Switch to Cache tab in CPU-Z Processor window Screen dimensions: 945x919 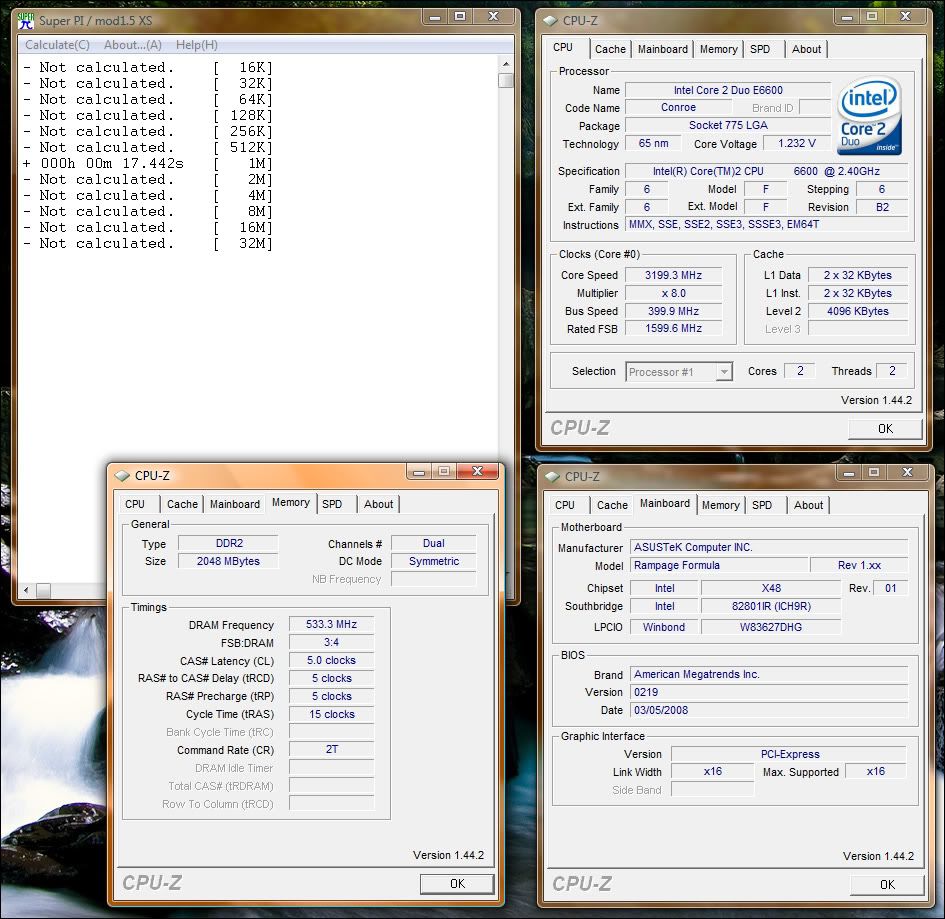coord(610,49)
